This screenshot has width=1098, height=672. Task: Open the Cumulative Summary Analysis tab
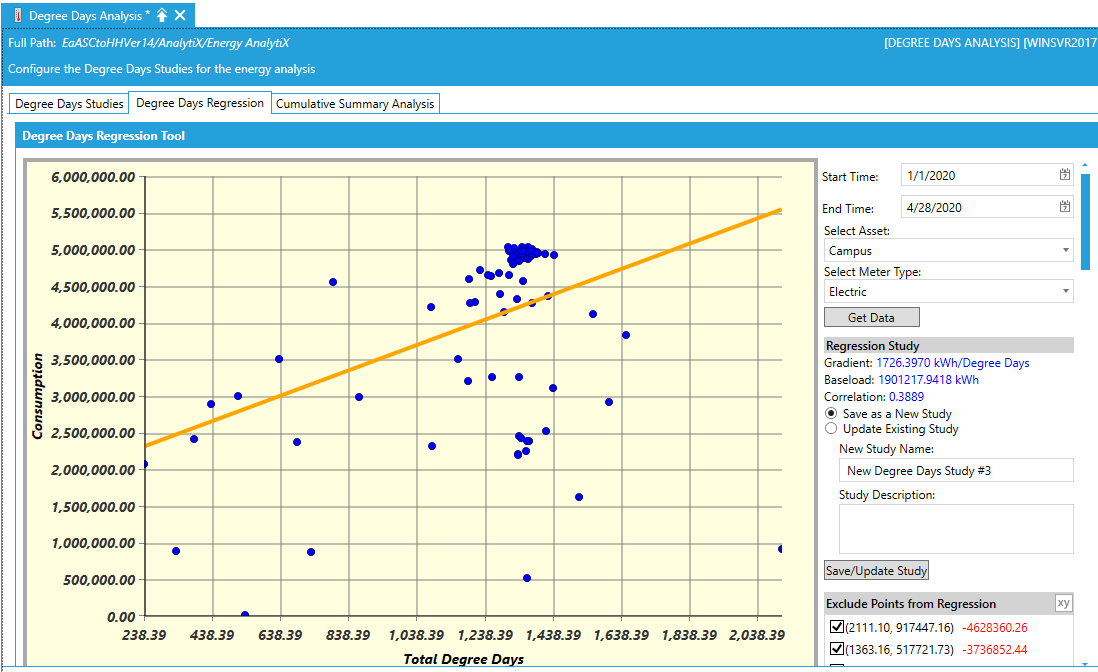click(x=355, y=104)
